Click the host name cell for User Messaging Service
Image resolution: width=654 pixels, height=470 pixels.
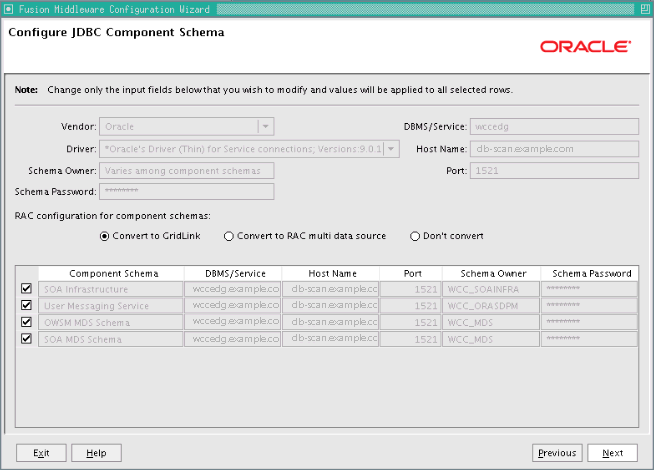(330, 306)
